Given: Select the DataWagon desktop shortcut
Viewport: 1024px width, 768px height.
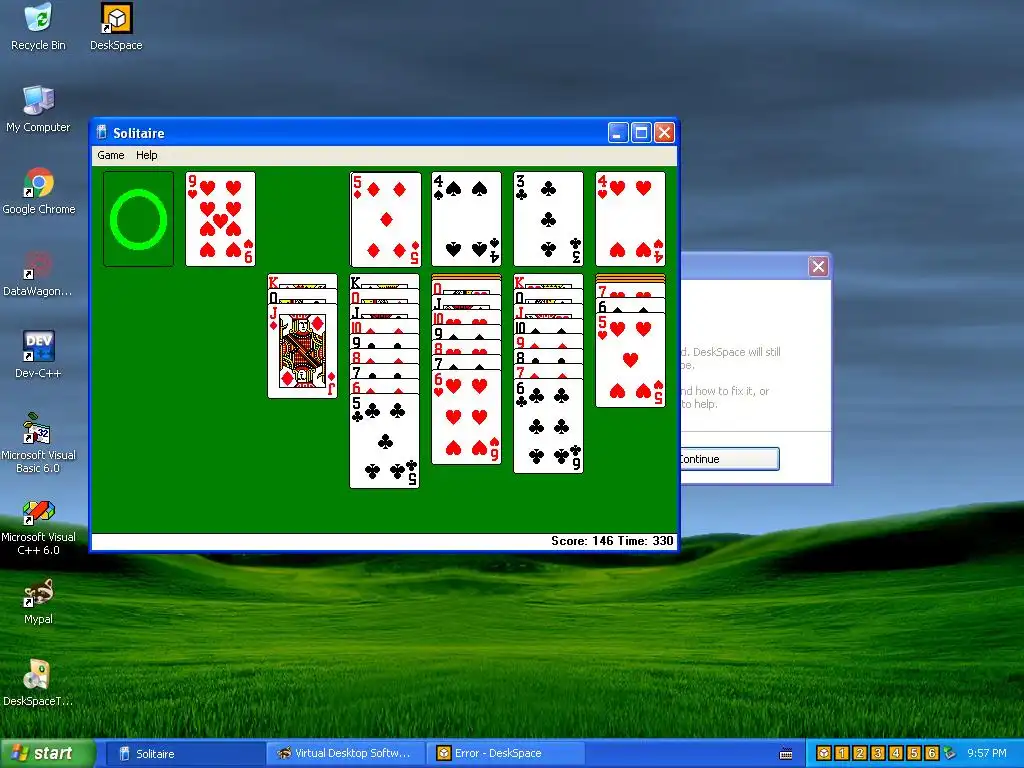Looking at the screenshot, I should [38, 274].
